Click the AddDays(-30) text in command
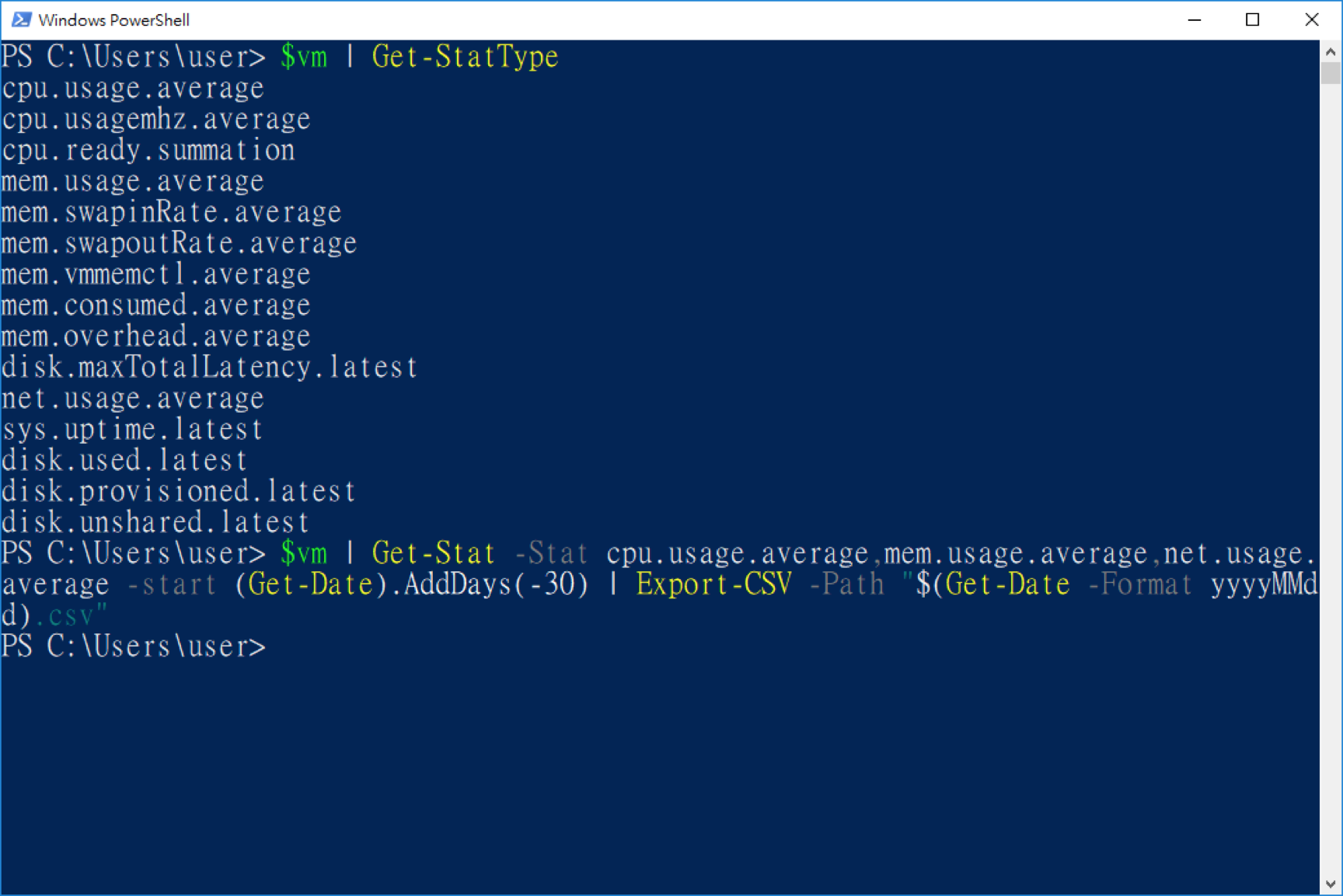 [x=496, y=584]
